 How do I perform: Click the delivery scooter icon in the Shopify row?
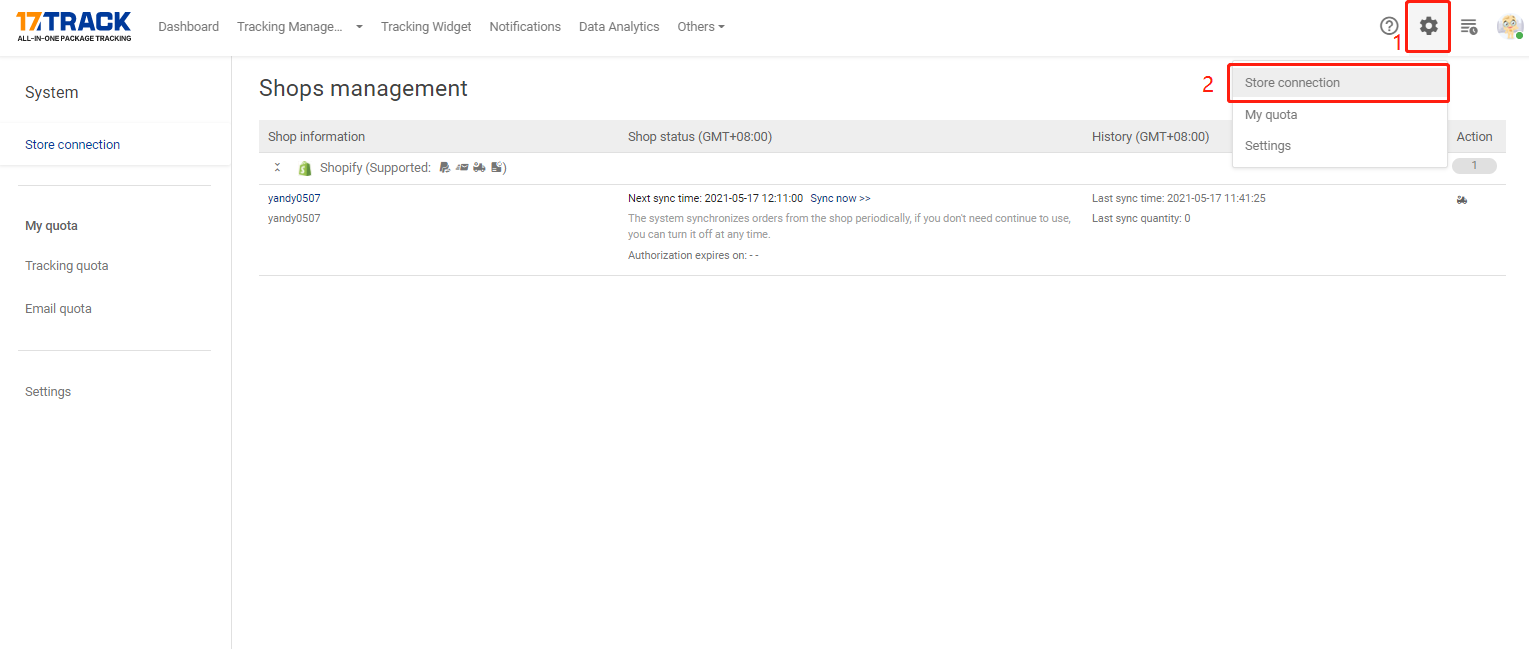tap(479, 167)
